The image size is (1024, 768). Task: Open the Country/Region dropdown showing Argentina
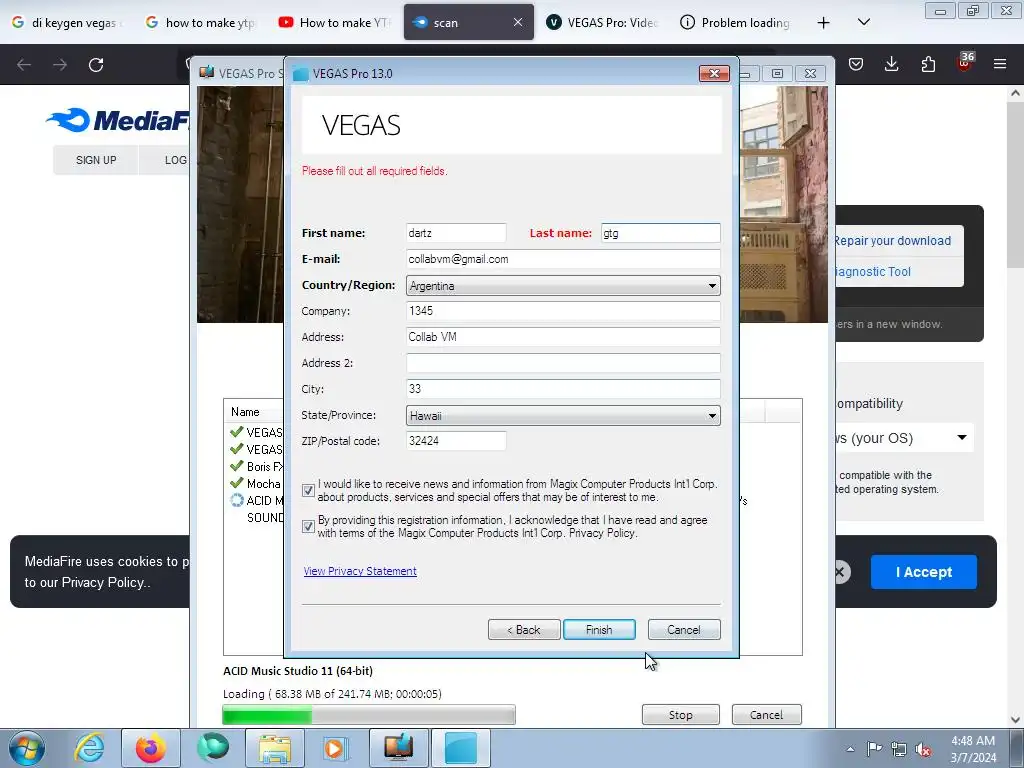click(563, 285)
